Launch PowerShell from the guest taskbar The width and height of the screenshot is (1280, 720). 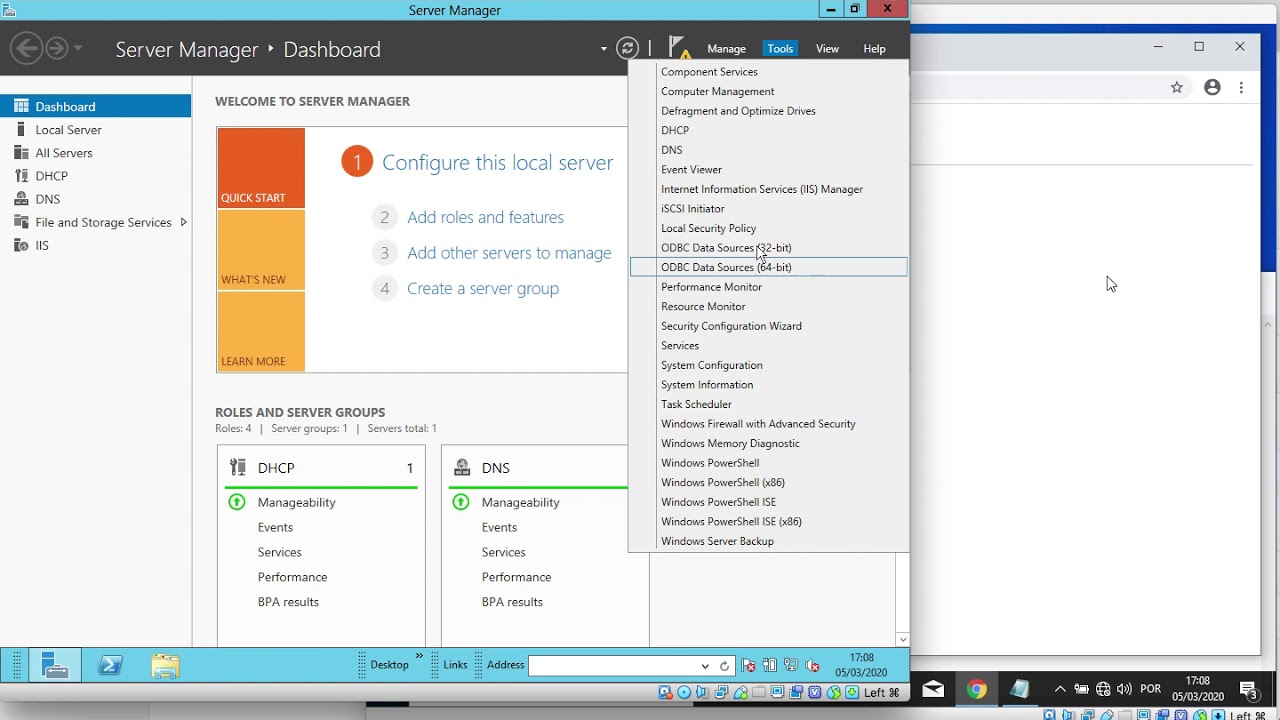pos(110,665)
